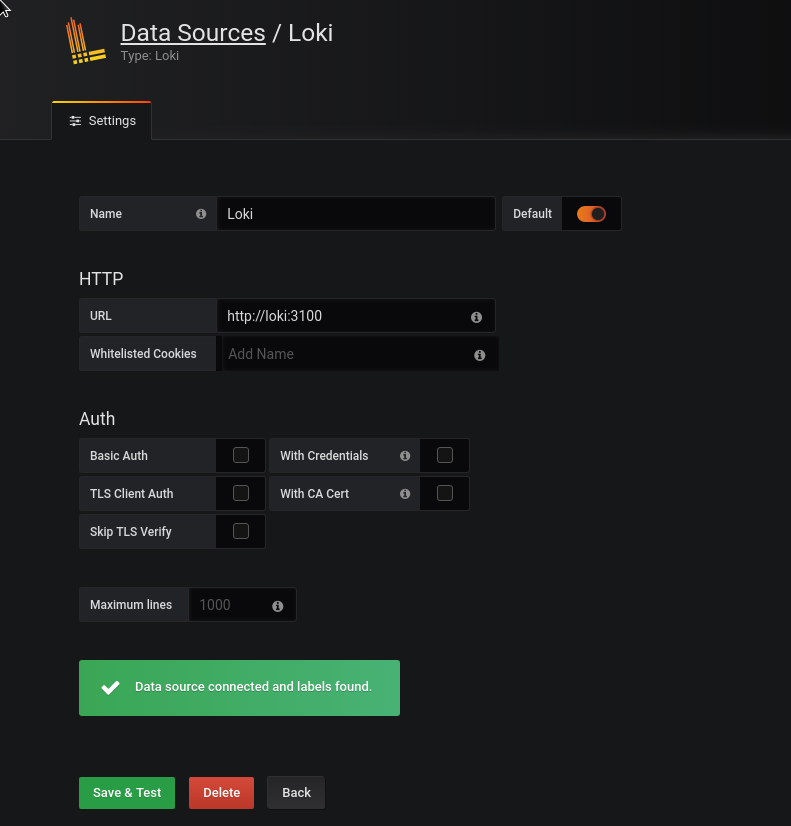The height and width of the screenshot is (826, 791).
Task: Follow the Data Sources breadcrumb link
Action: [193, 33]
